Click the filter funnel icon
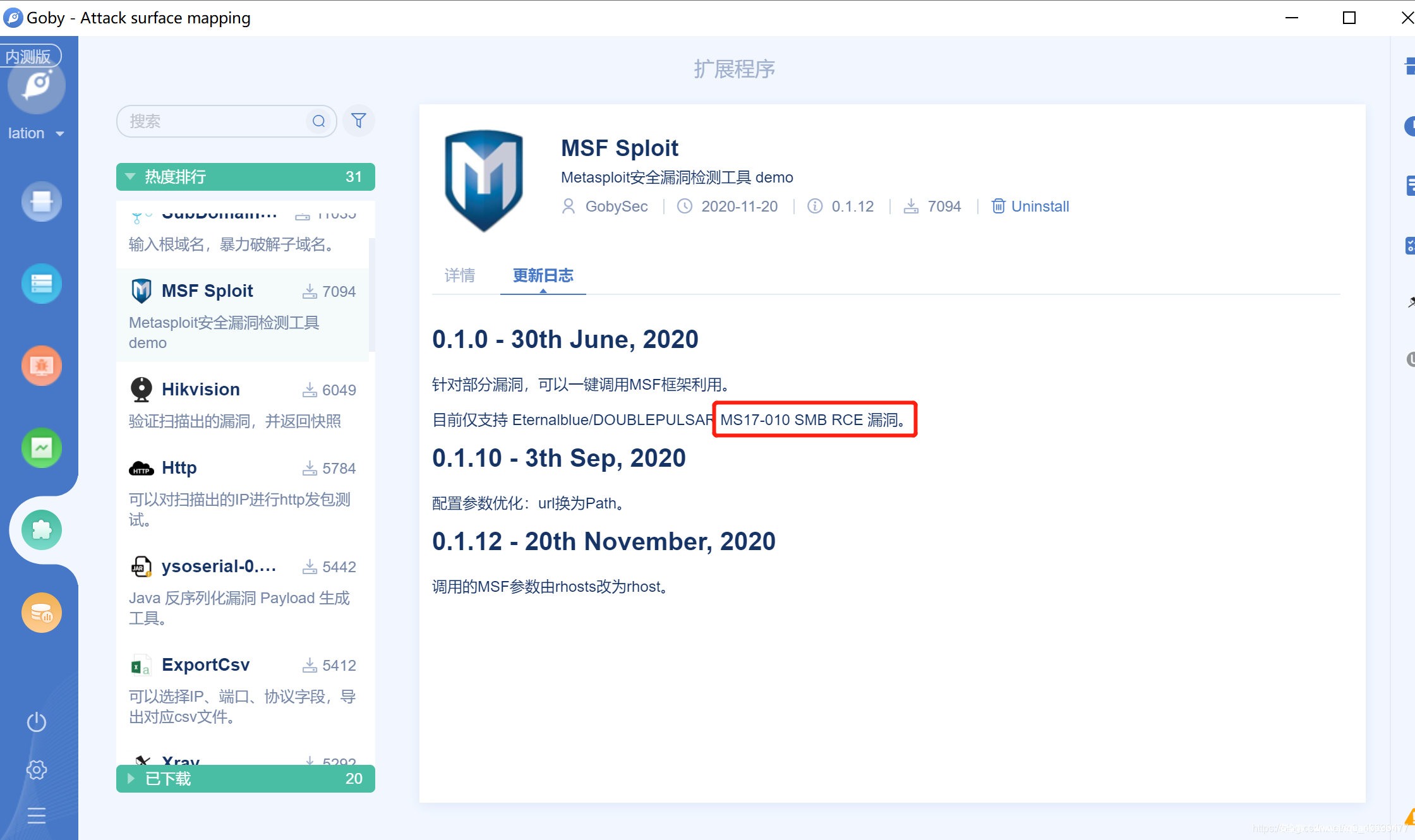Screen dimensions: 1415x840 [x=359, y=121]
